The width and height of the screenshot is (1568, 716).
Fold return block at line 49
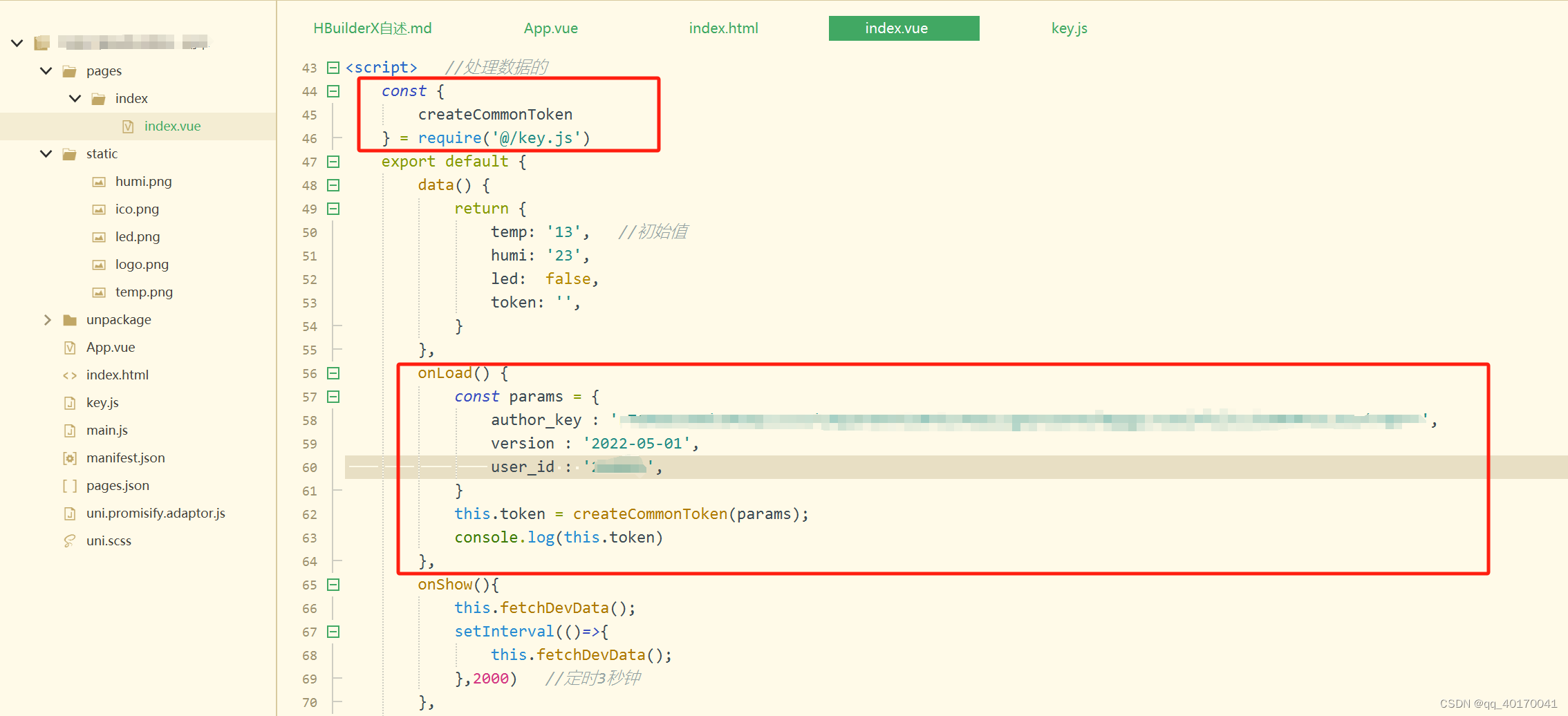pos(333,209)
